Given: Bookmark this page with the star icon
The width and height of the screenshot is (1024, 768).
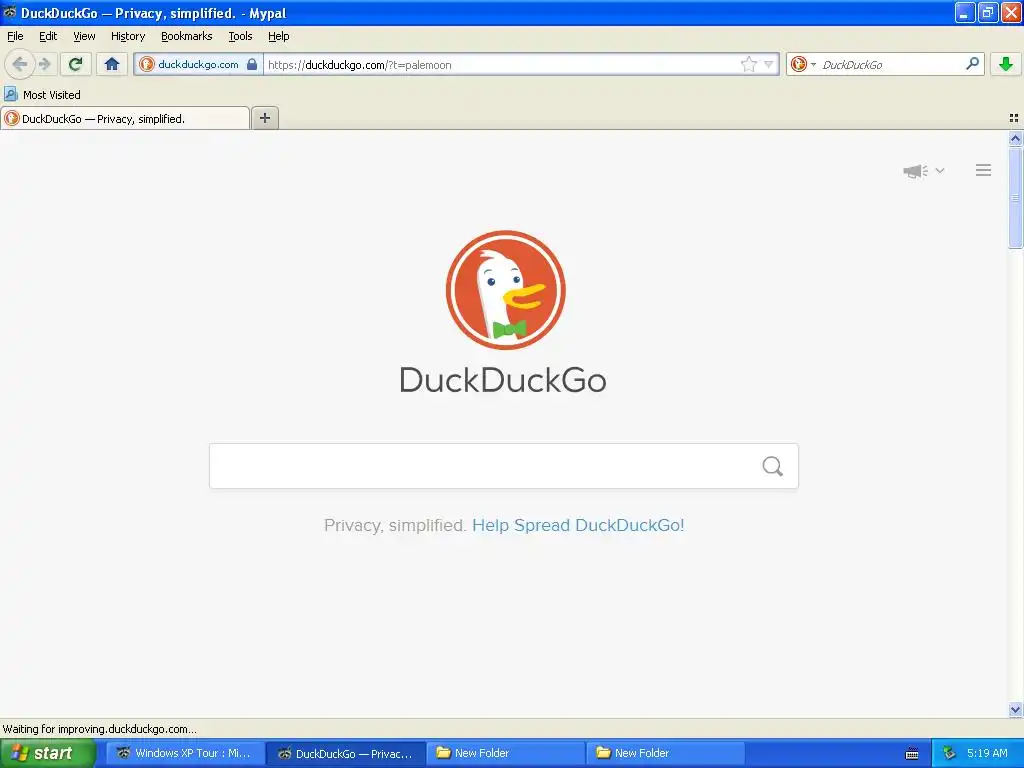Looking at the screenshot, I should click(x=748, y=64).
